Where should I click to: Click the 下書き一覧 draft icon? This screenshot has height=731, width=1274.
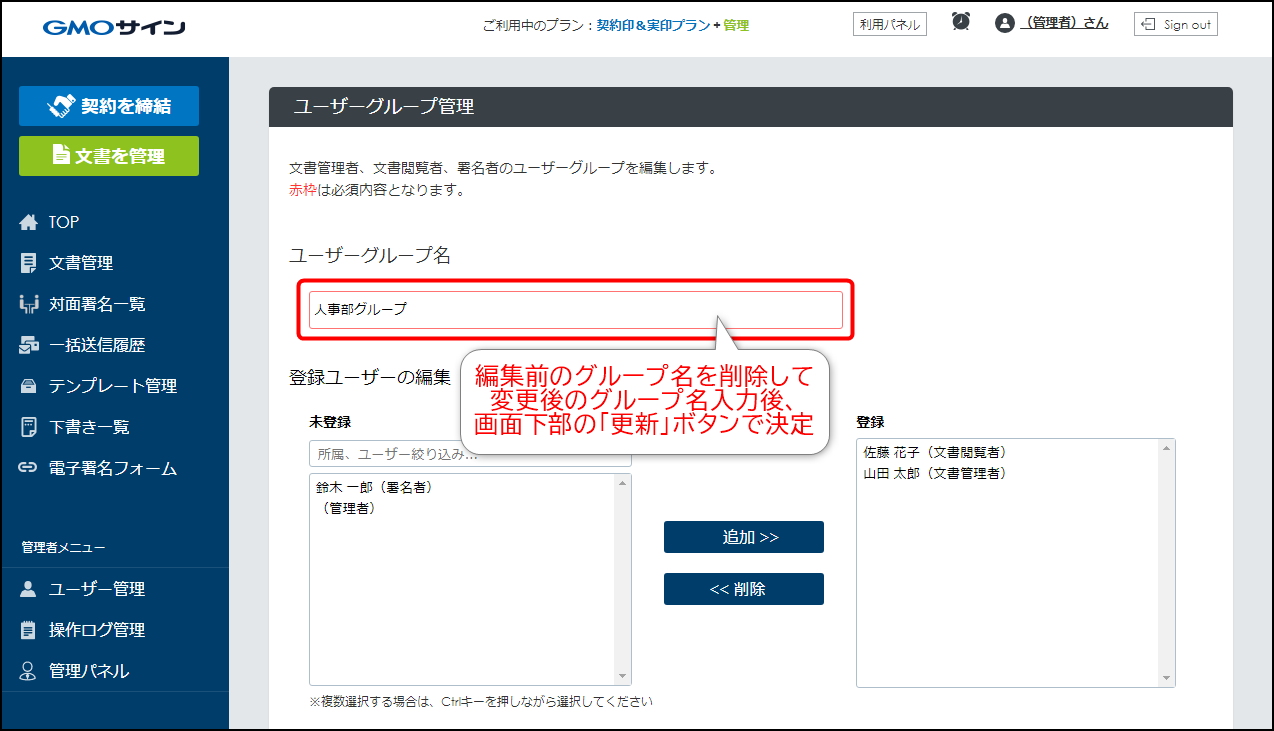pyautogui.click(x=28, y=427)
